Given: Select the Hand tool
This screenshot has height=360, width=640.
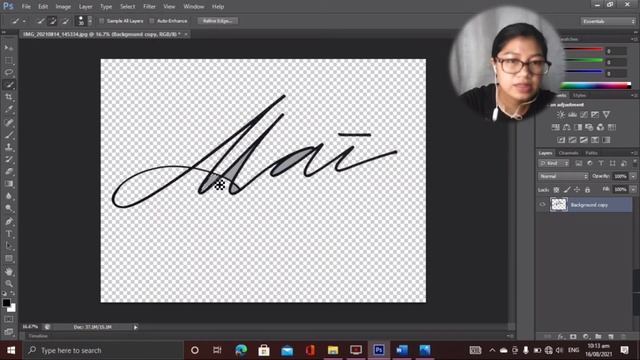Looking at the screenshot, I should click(9, 271).
